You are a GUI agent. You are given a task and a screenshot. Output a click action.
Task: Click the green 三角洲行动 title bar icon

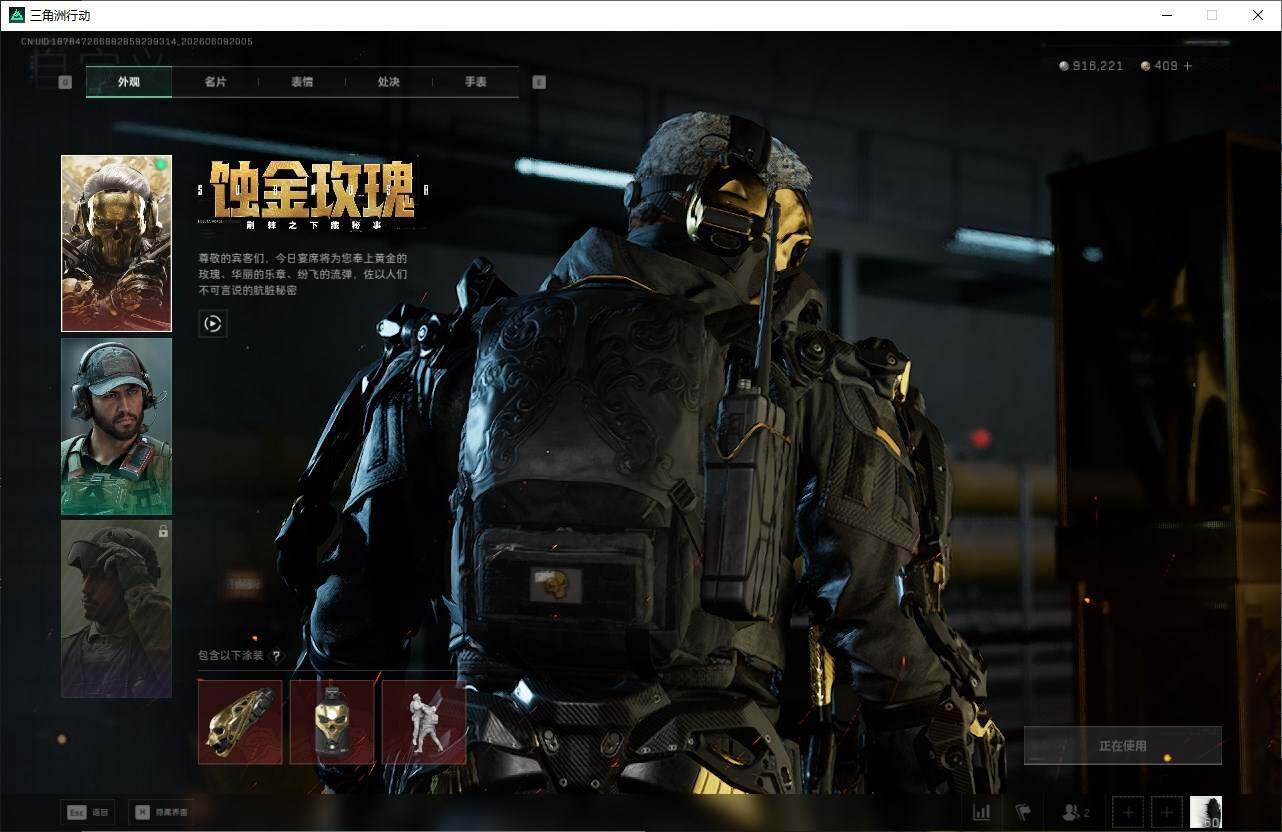pos(16,15)
